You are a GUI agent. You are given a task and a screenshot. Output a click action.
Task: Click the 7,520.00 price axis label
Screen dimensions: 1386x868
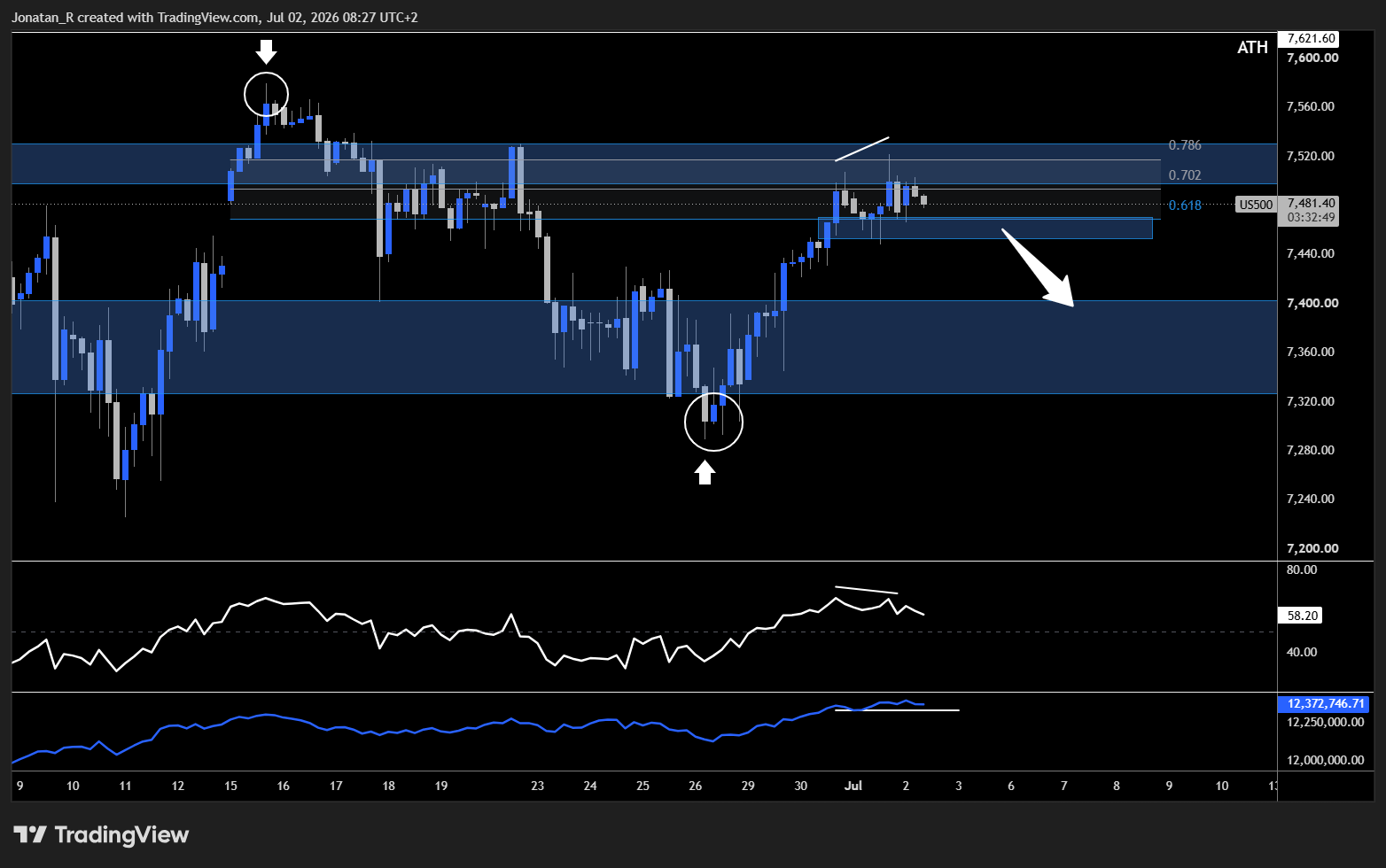pos(1310,156)
